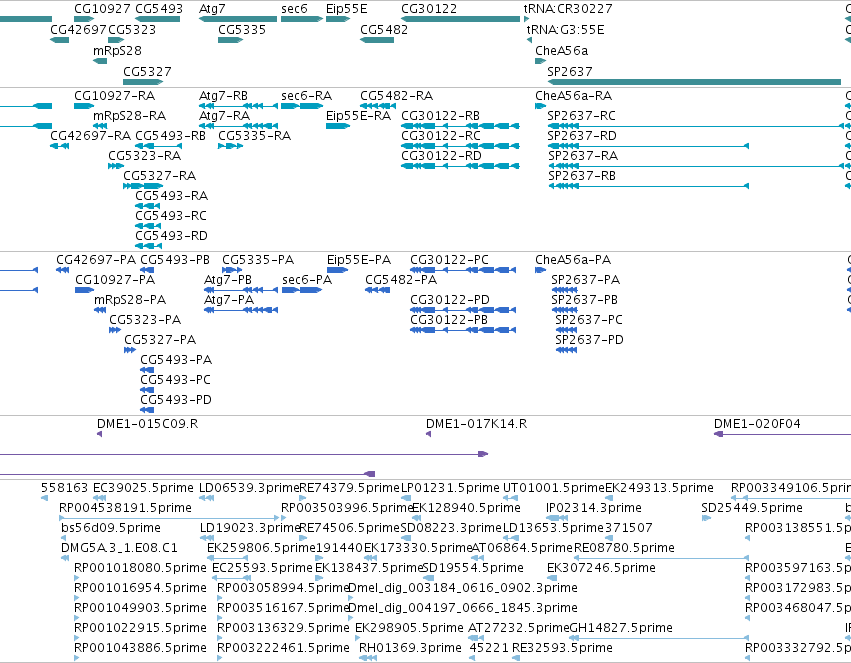Click EST RE08780.5prime
This screenshot has height=663, width=851.
coord(661,558)
